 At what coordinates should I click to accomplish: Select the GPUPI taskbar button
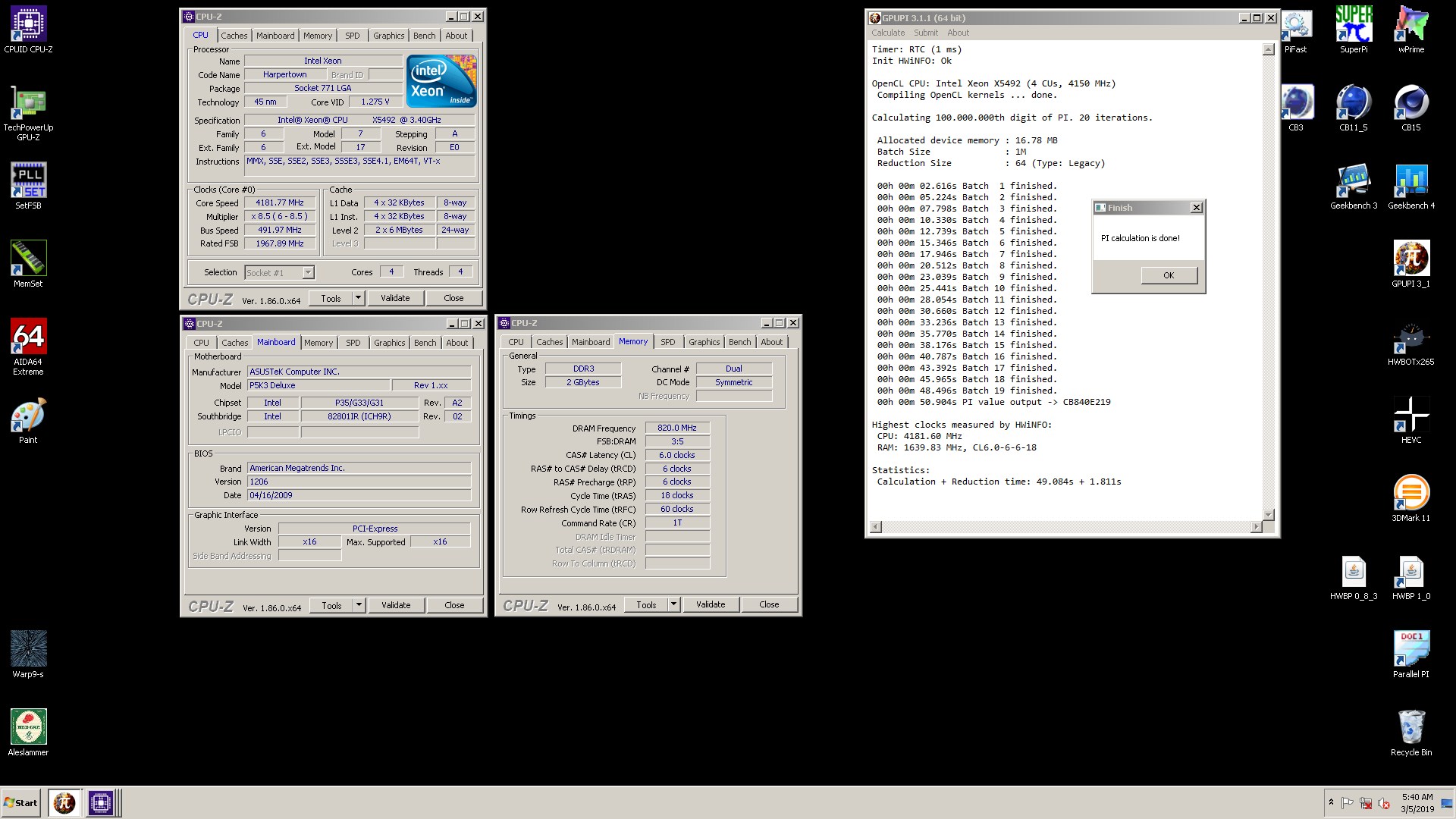point(64,802)
